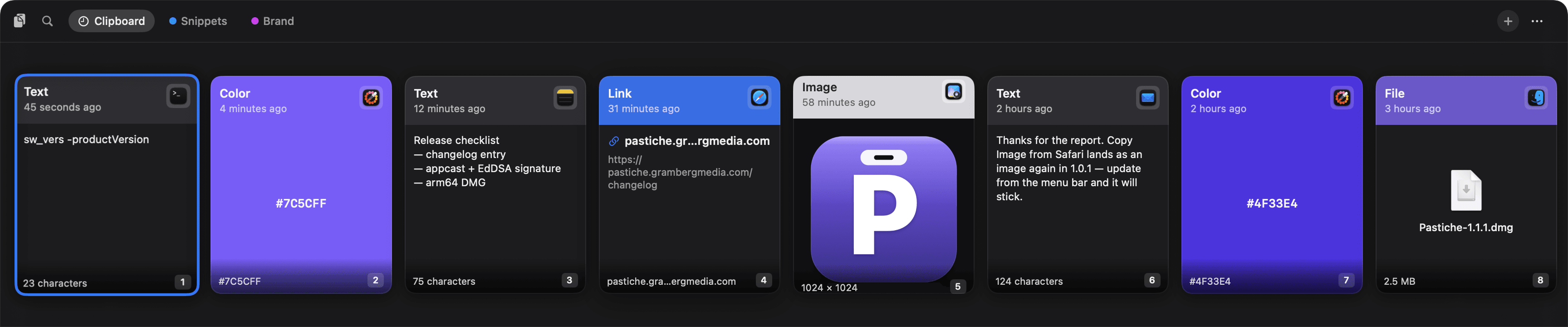Image resolution: width=1568 pixels, height=327 pixels.
Task: Click the "2.5 MB" file size label
Action: click(x=1399, y=281)
